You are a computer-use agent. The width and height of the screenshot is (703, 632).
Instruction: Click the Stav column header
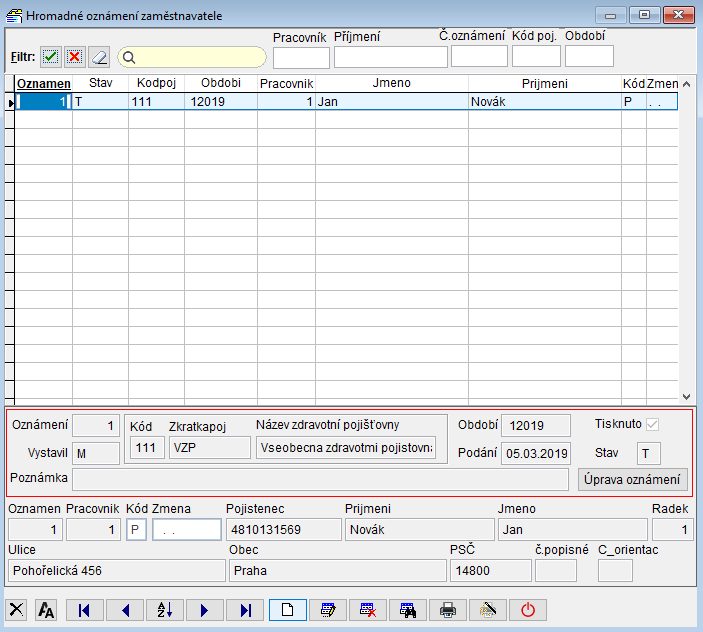pos(100,83)
